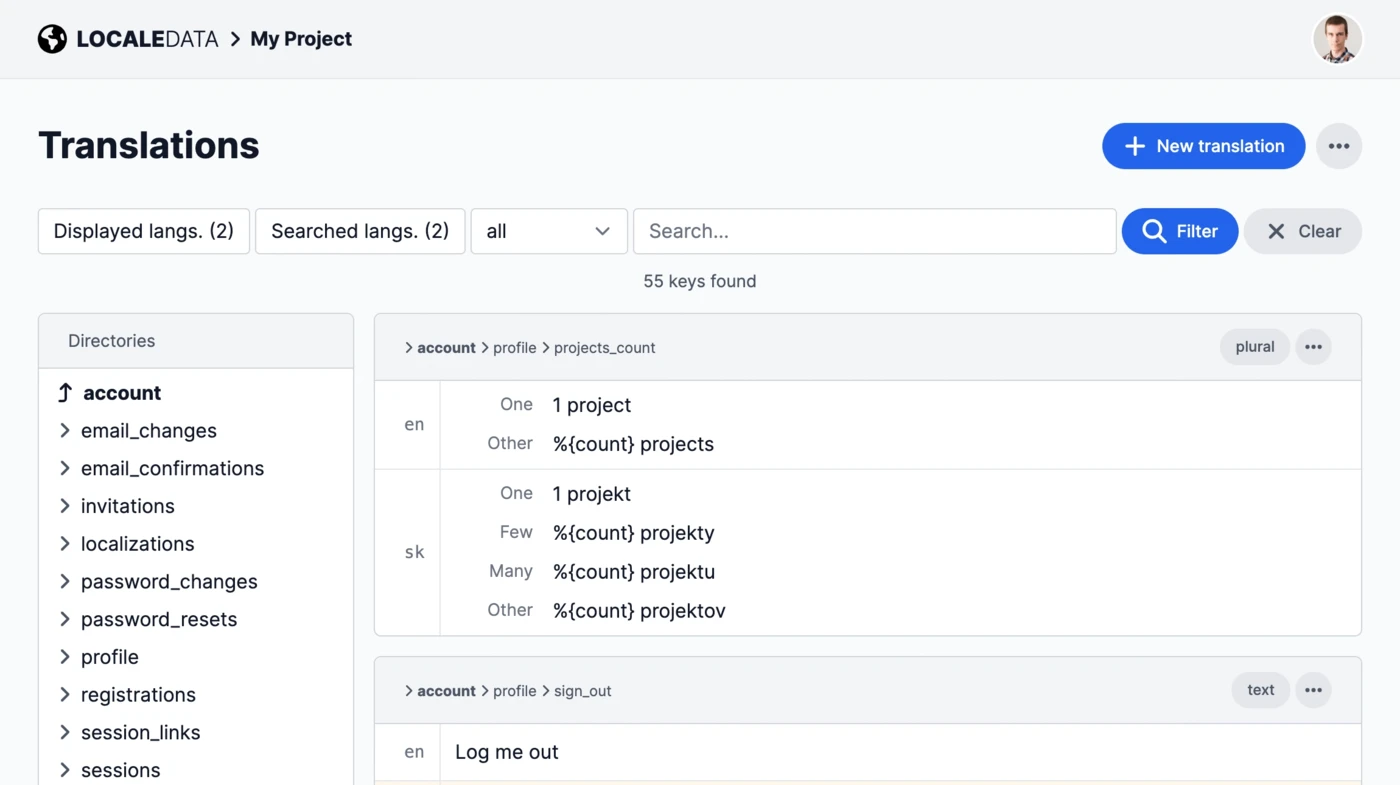
Task: Go up from the account directory
Action: (65, 393)
